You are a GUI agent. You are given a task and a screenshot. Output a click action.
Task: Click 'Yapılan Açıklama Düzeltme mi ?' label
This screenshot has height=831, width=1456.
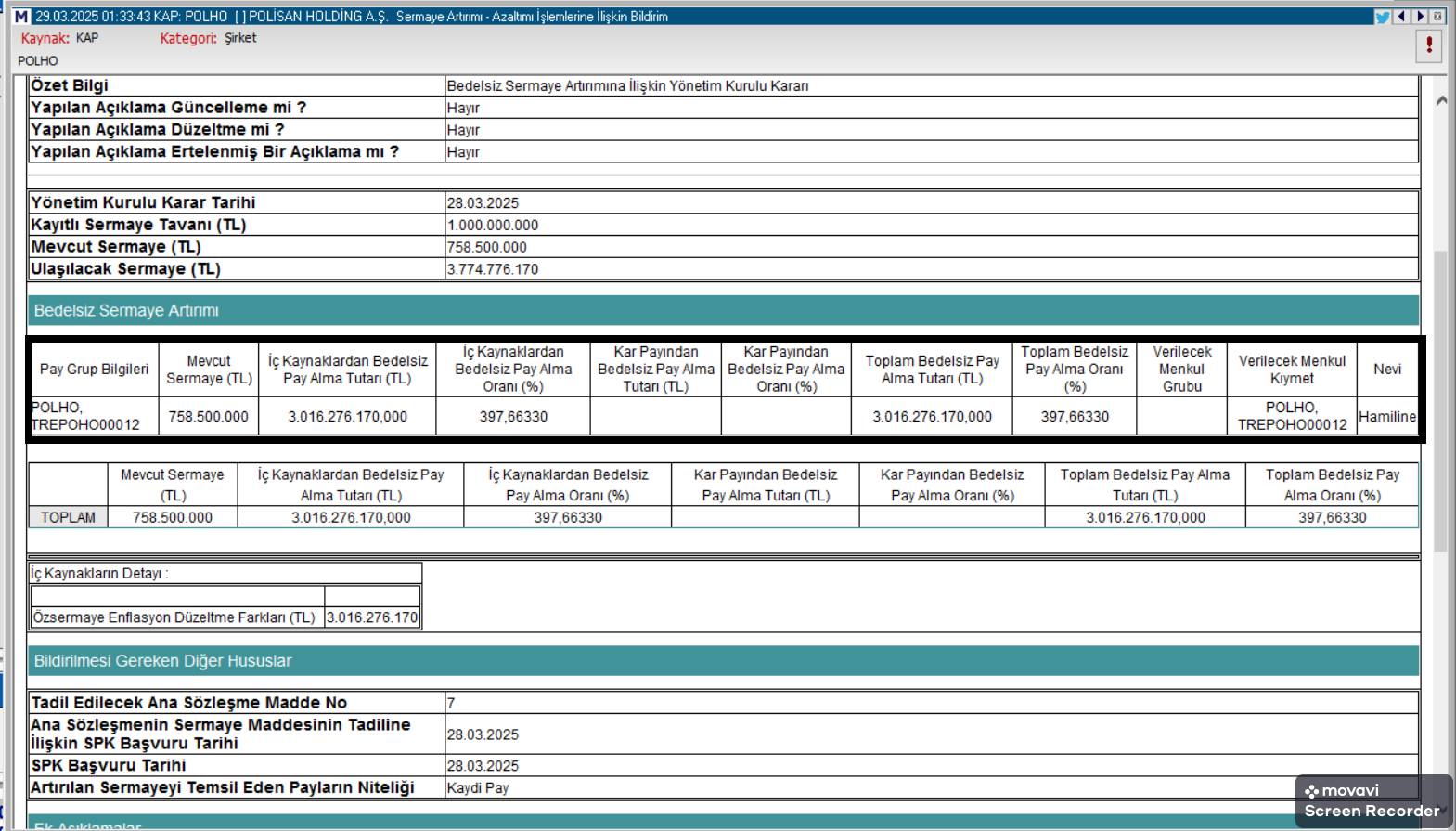[x=158, y=130]
